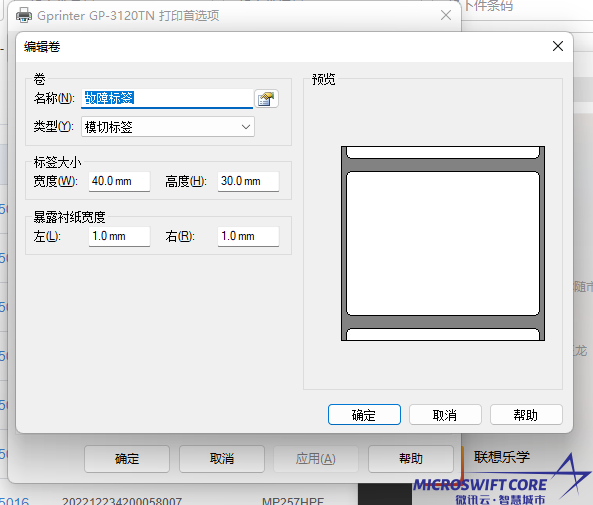Click the 联想乐学 text in background
593x505 pixels.
coord(502,457)
